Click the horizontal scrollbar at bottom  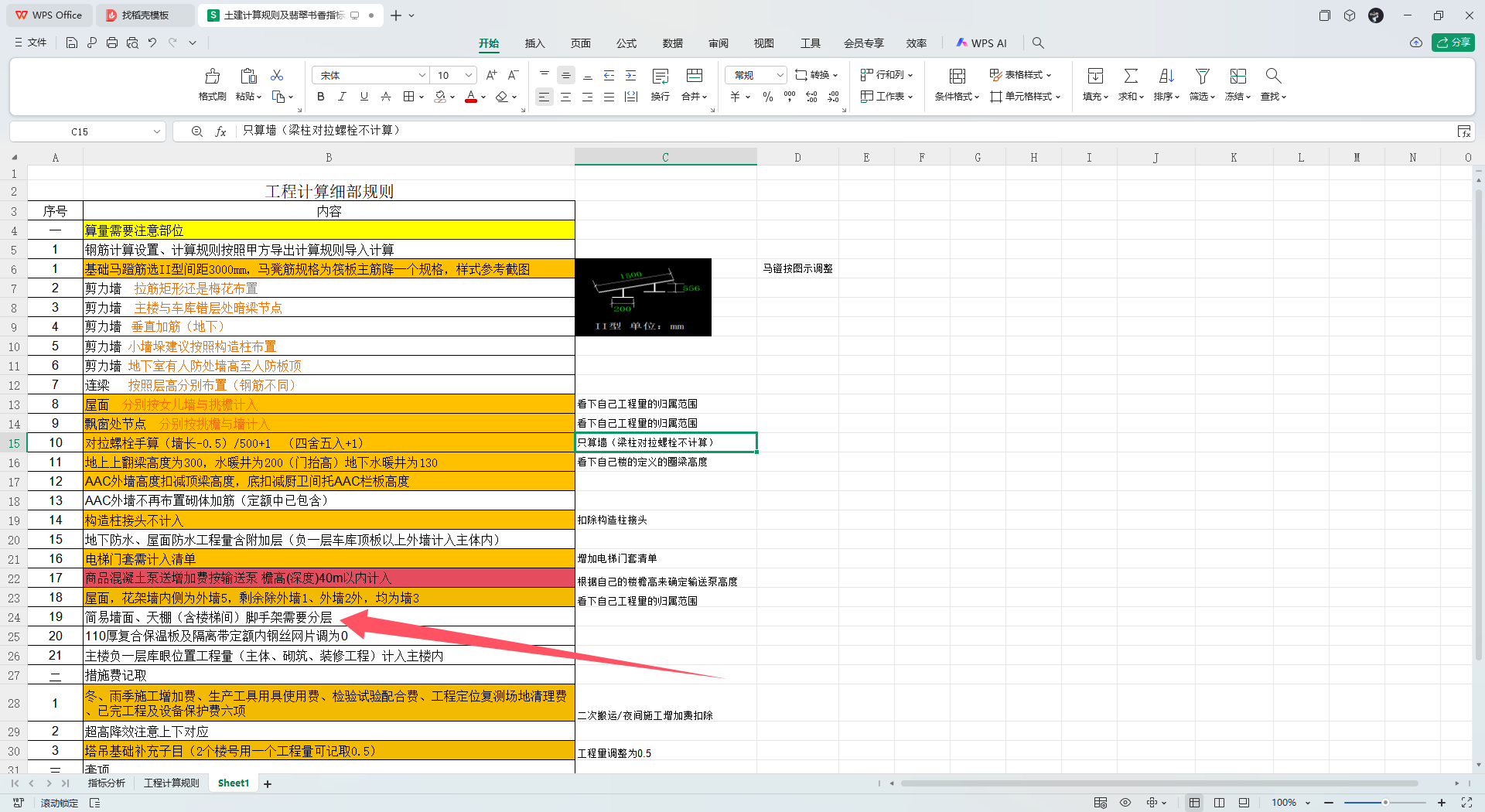tap(1160, 783)
